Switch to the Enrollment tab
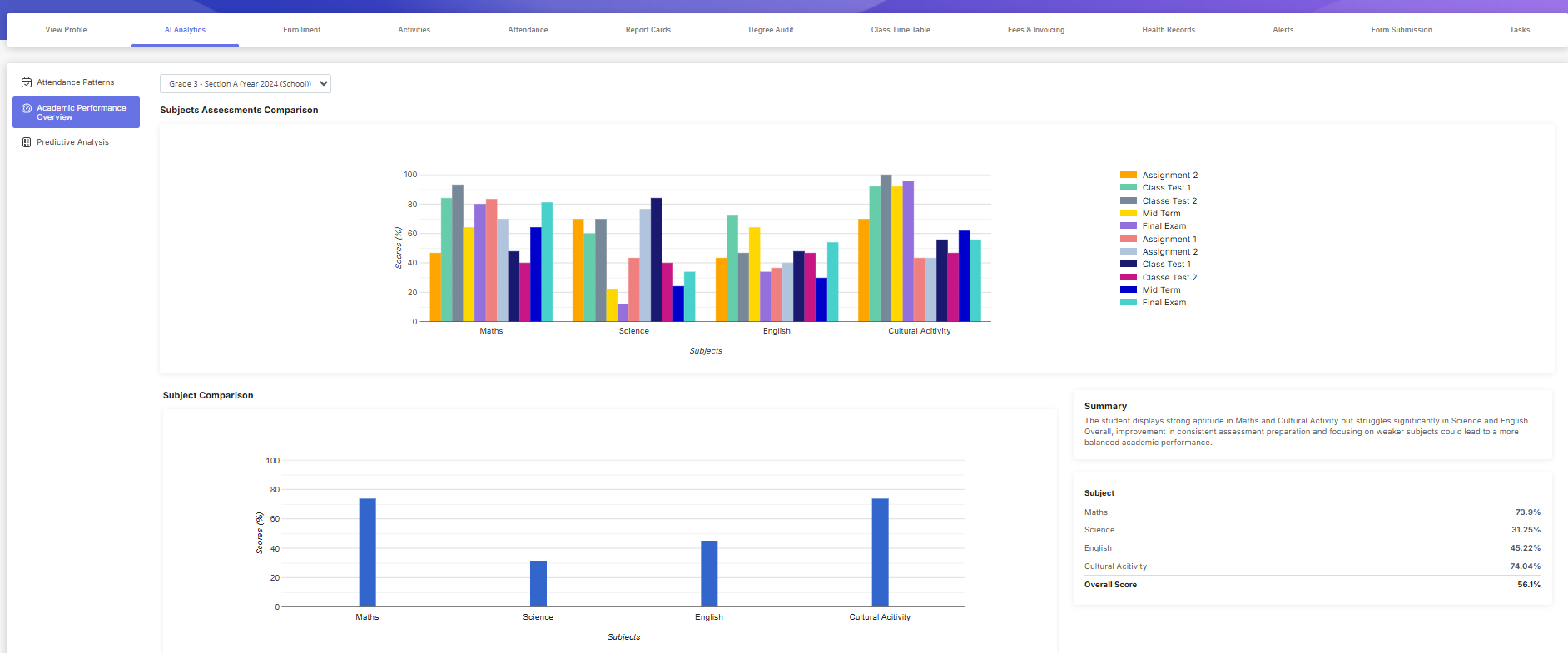The width and height of the screenshot is (1568, 653). pos(301,30)
